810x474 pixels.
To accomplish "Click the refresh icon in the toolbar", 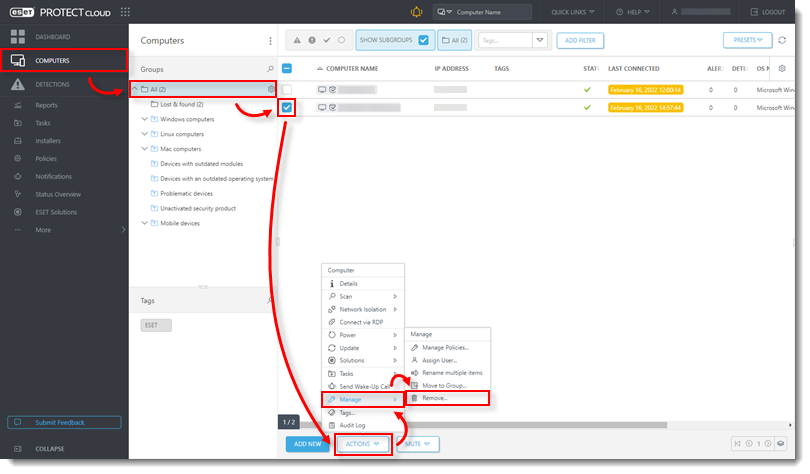I will (x=781, y=40).
